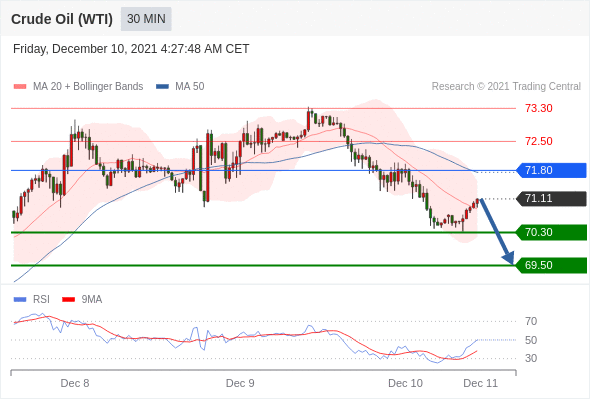The height and width of the screenshot is (400, 590).
Task: Click the blue 71.80 pivot price tag
Action: click(551, 170)
